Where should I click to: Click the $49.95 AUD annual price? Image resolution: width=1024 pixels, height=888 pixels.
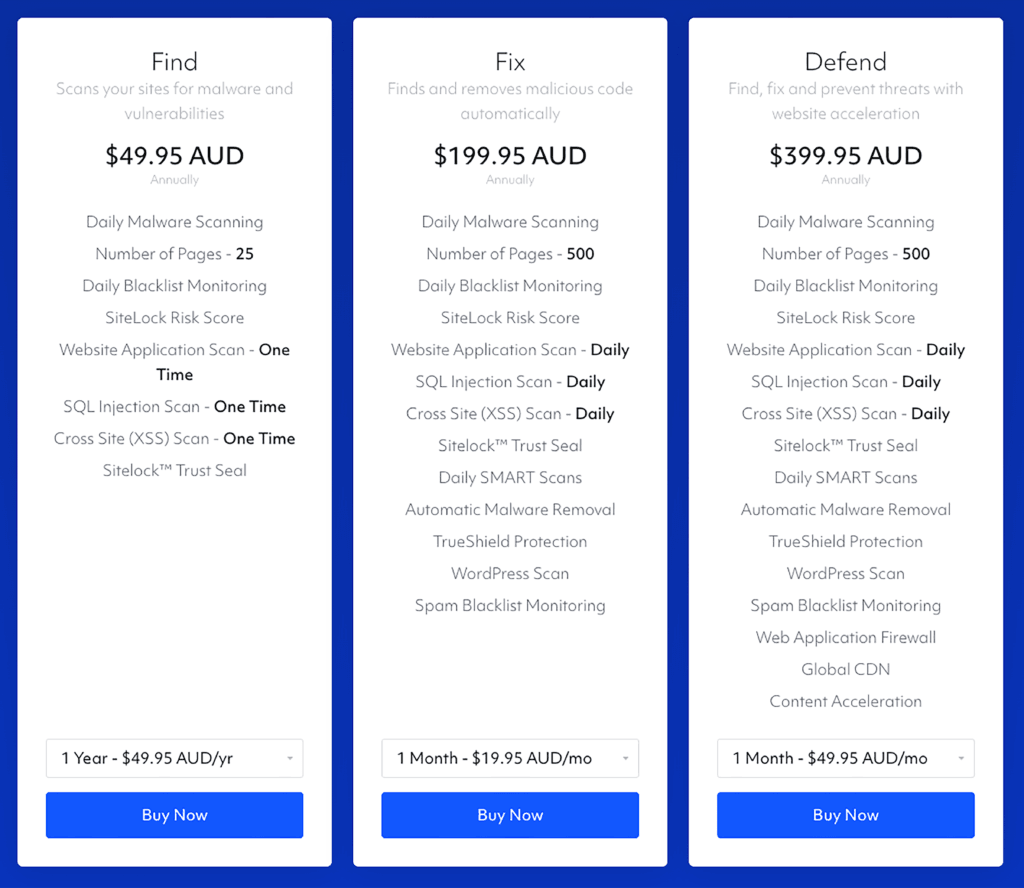[x=174, y=156]
